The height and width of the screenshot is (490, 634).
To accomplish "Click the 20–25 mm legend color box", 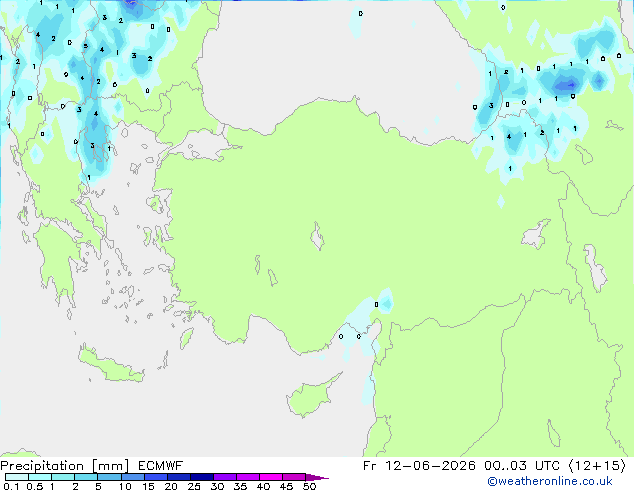I will tap(179, 477).
